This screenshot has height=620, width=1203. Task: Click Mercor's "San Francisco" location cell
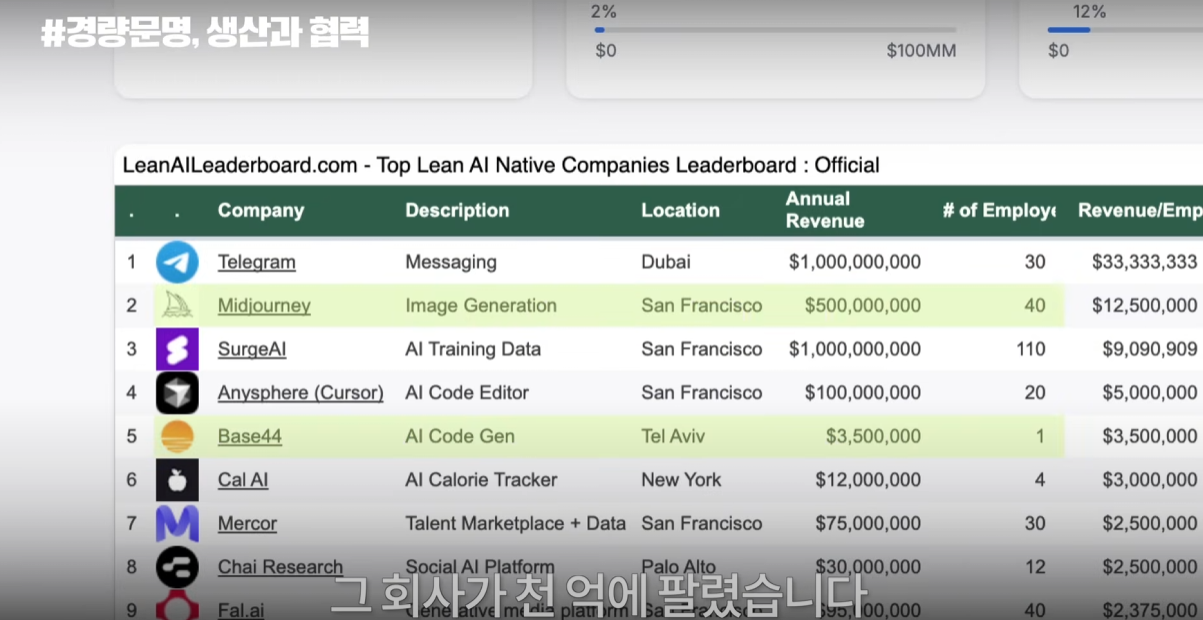(x=702, y=523)
